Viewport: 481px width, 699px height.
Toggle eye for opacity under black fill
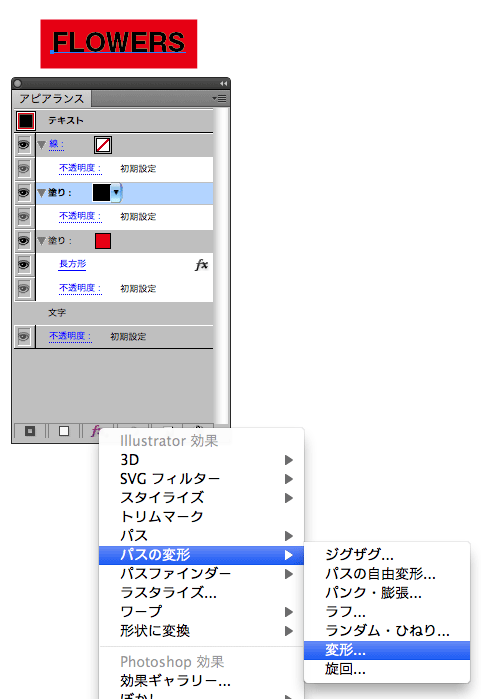click(24, 217)
